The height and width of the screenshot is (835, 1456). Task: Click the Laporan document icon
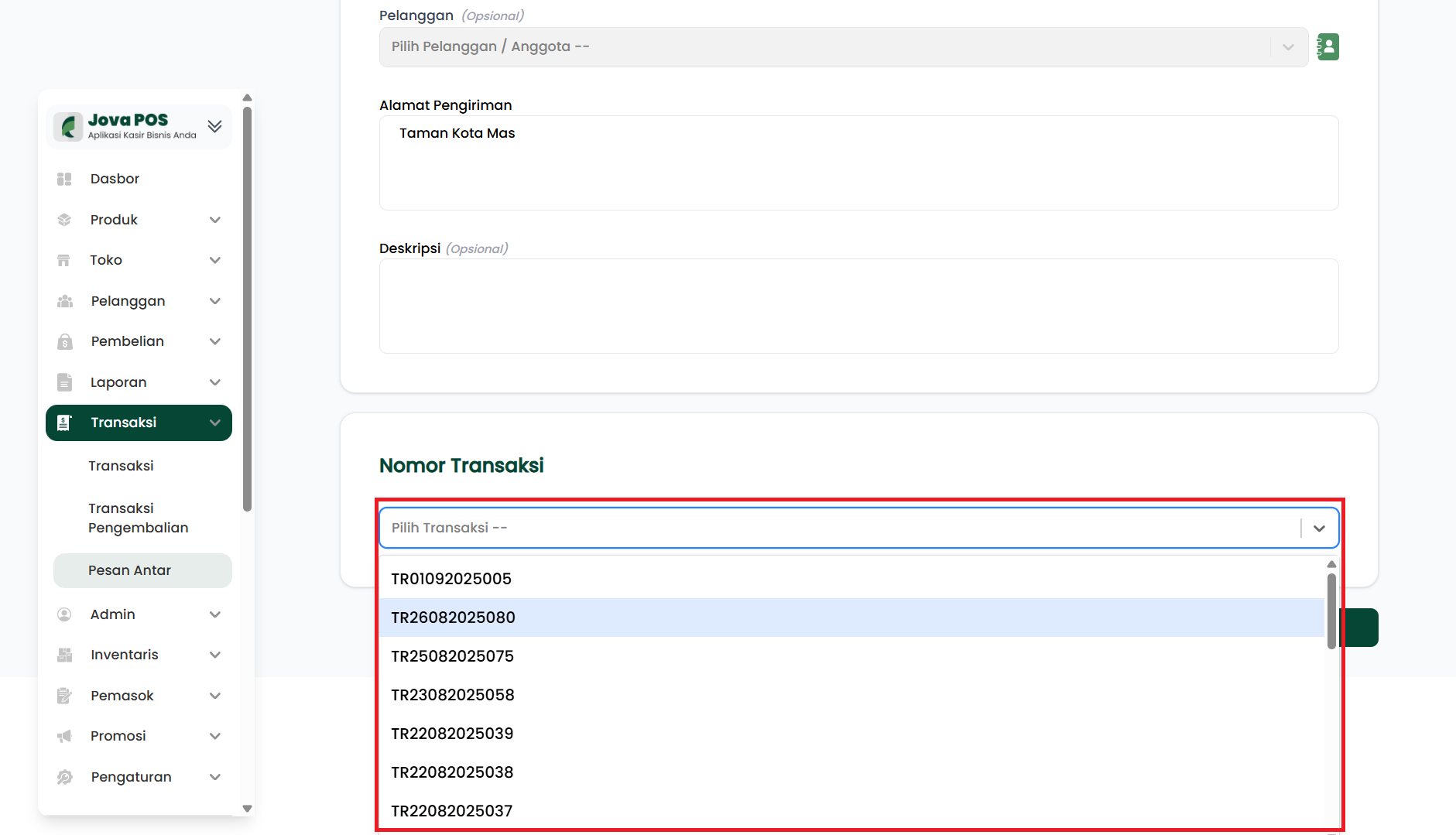point(64,382)
